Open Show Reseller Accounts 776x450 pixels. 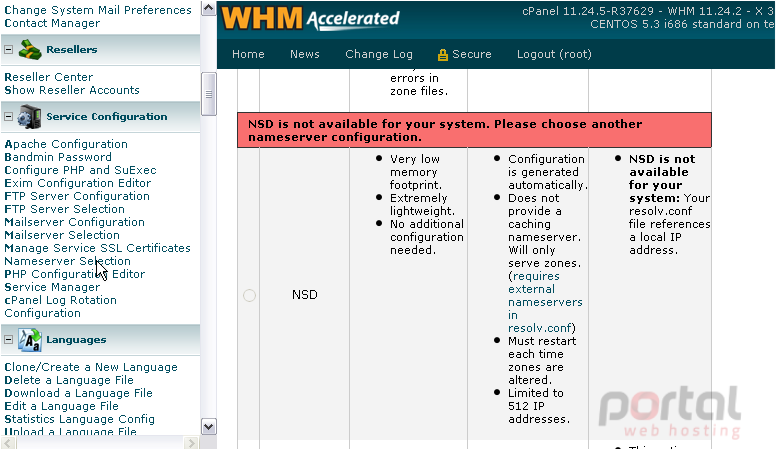point(72,90)
